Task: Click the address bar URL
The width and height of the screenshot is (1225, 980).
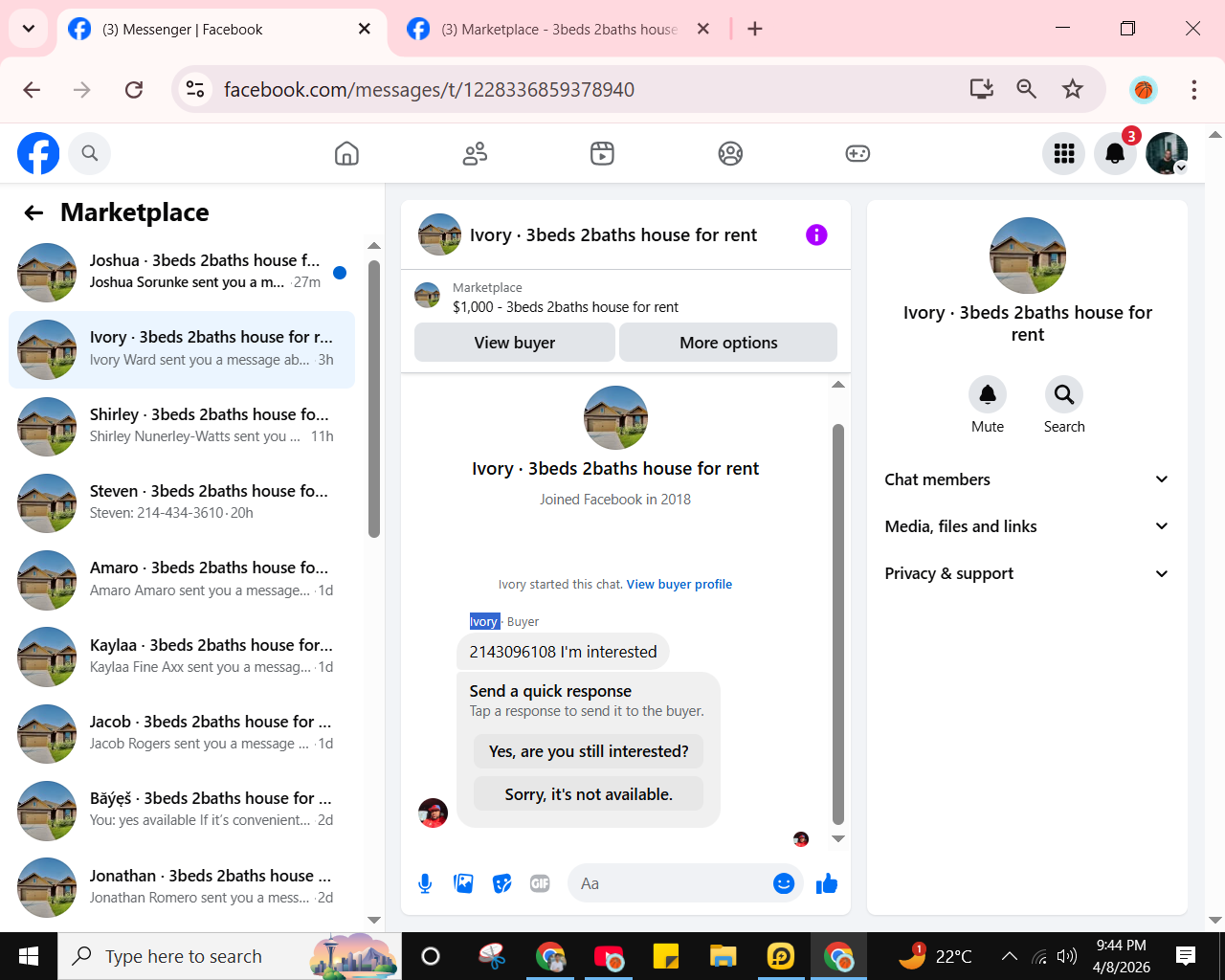Action: click(429, 90)
